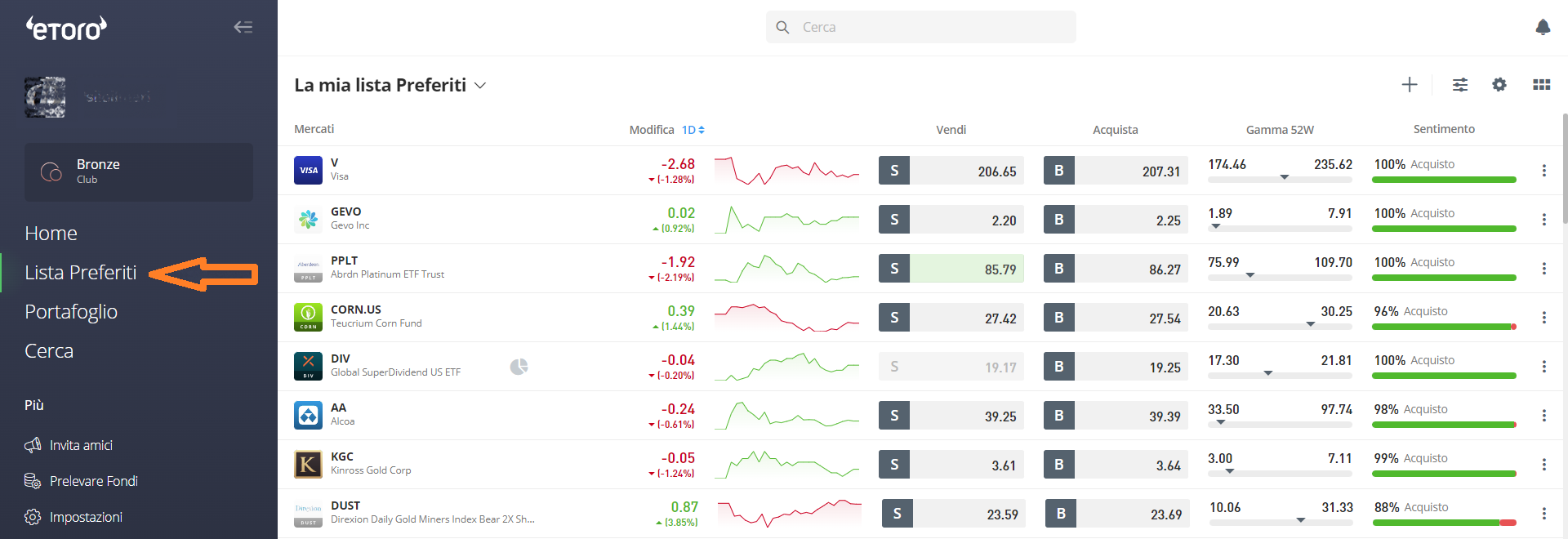Open more options for CORN.US row
Image resolution: width=1568 pixels, height=539 pixels.
(x=1543, y=317)
